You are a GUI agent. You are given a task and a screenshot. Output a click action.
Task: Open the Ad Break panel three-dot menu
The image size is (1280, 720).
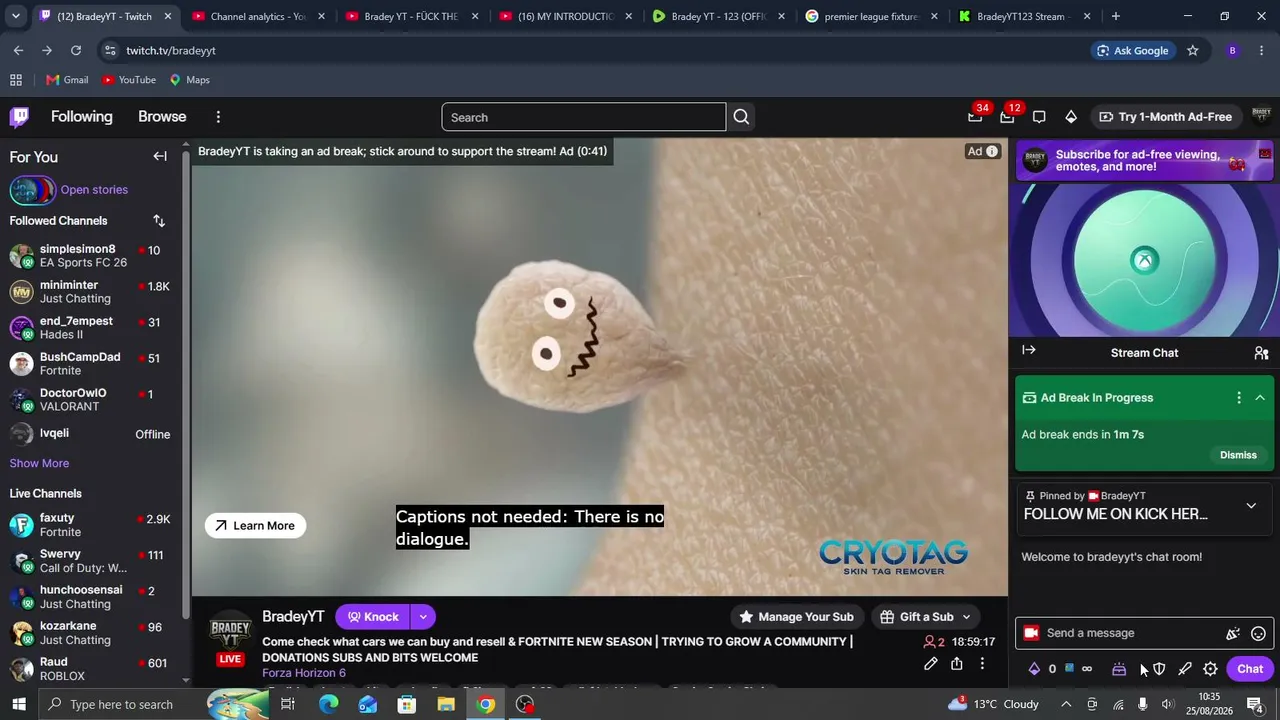(1239, 398)
